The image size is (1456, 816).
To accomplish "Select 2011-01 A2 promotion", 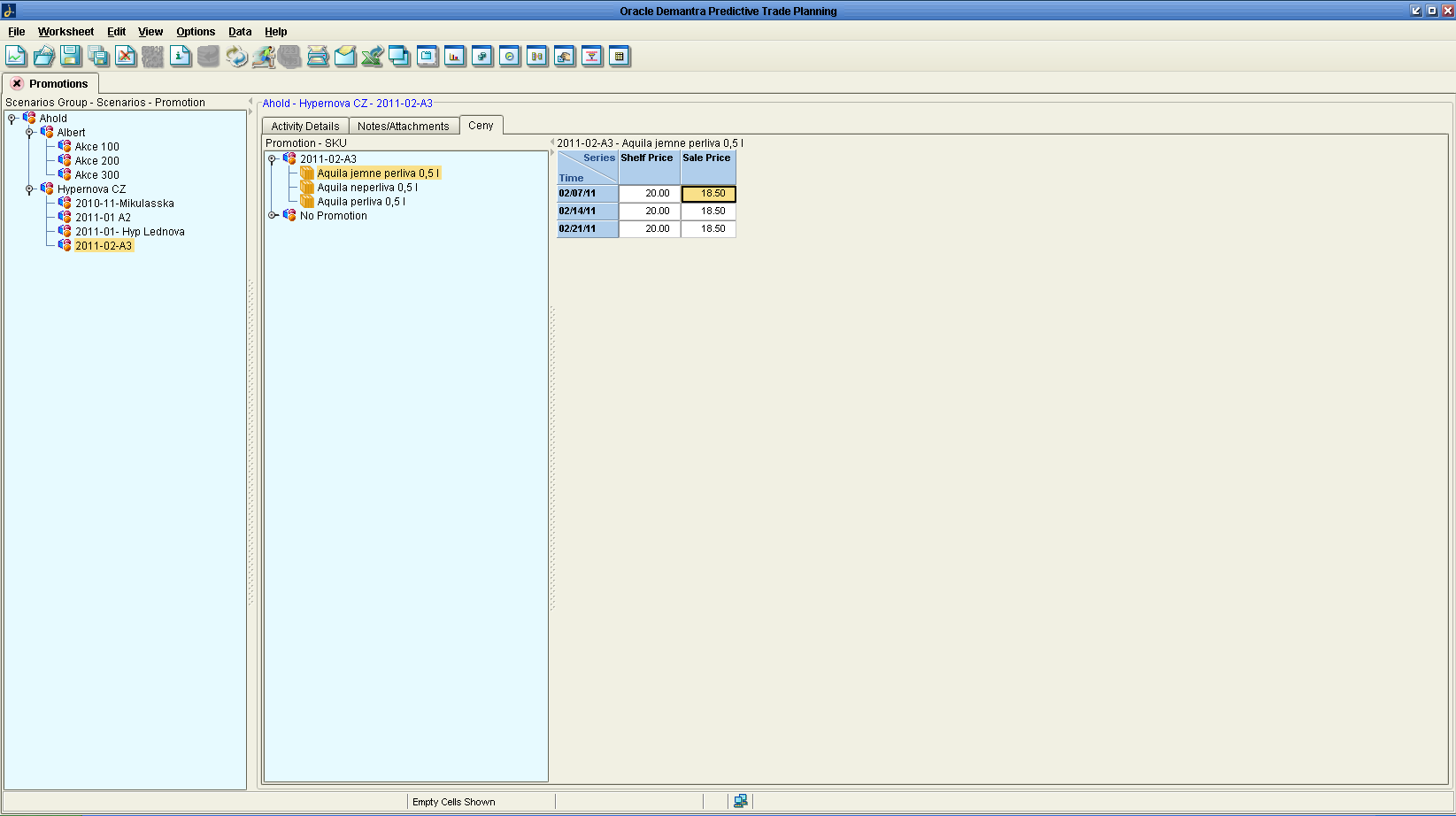I will 103,218.
